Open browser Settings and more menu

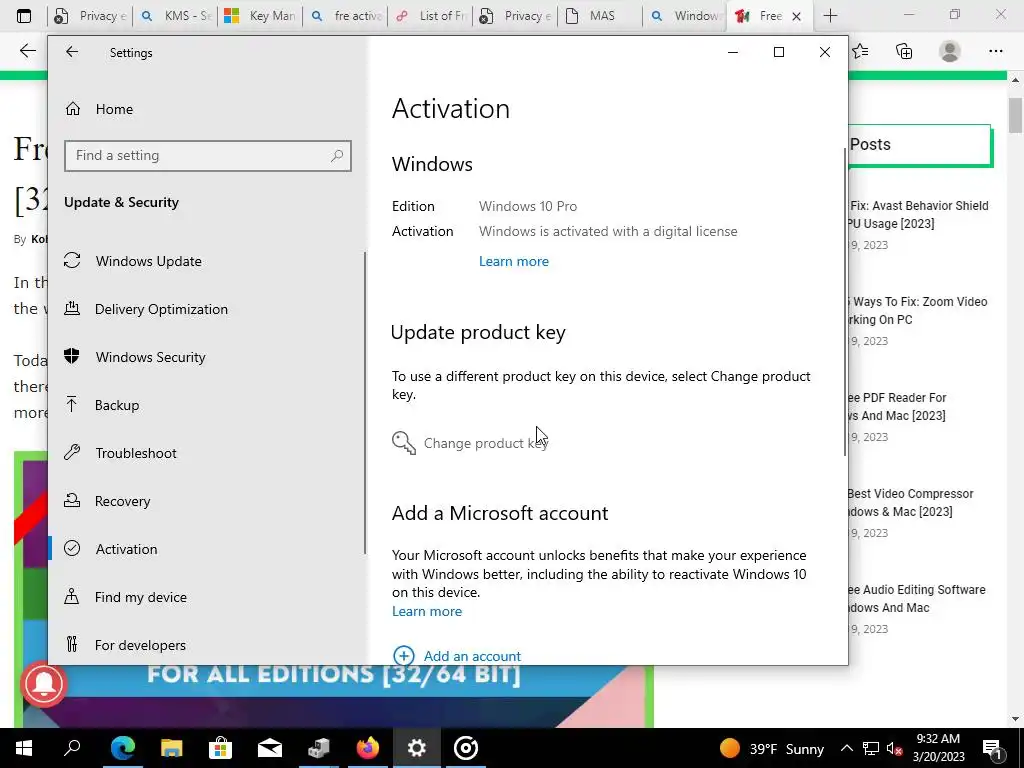pyautogui.click(x=995, y=51)
